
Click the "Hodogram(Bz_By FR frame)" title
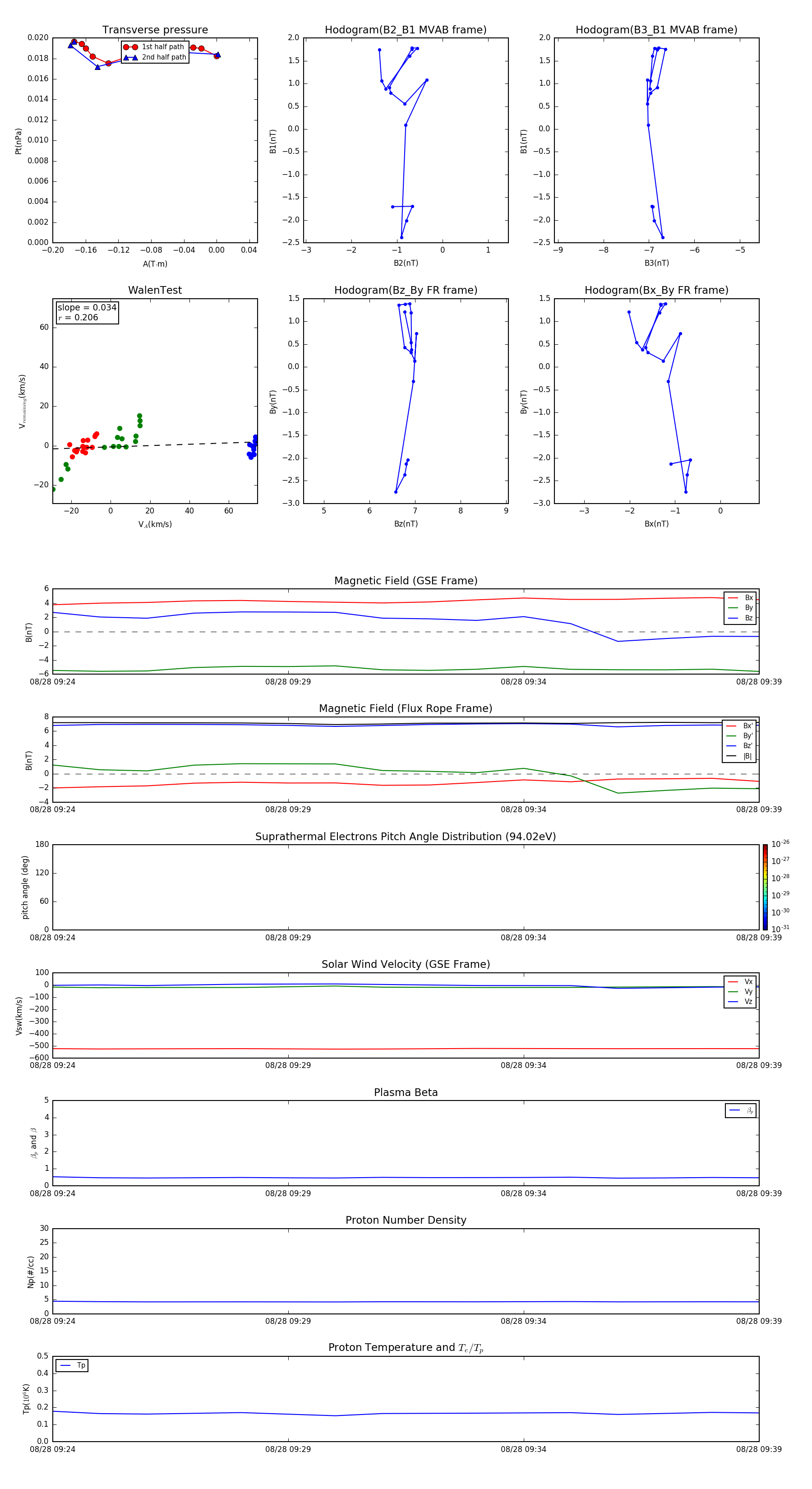[x=406, y=290]
